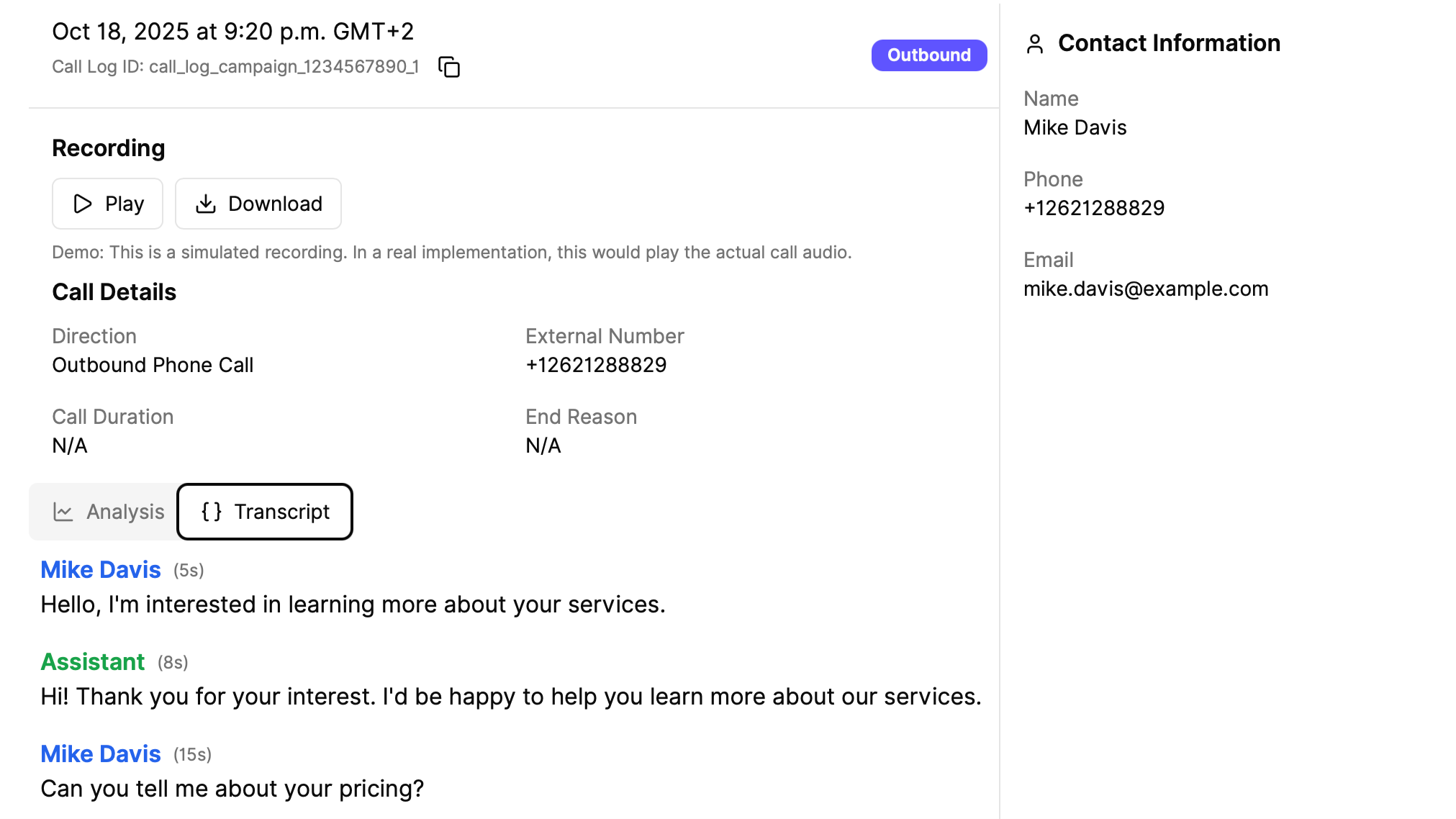Click the Assistant's reply text

point(511,697)
